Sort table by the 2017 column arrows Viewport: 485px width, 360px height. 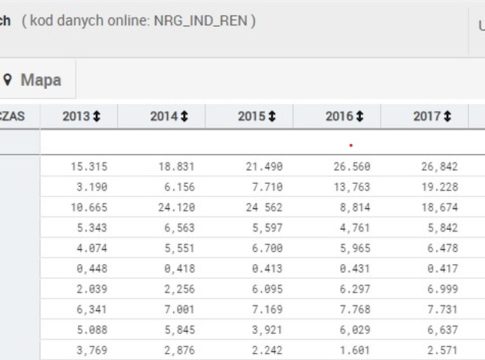pos(447,116)
